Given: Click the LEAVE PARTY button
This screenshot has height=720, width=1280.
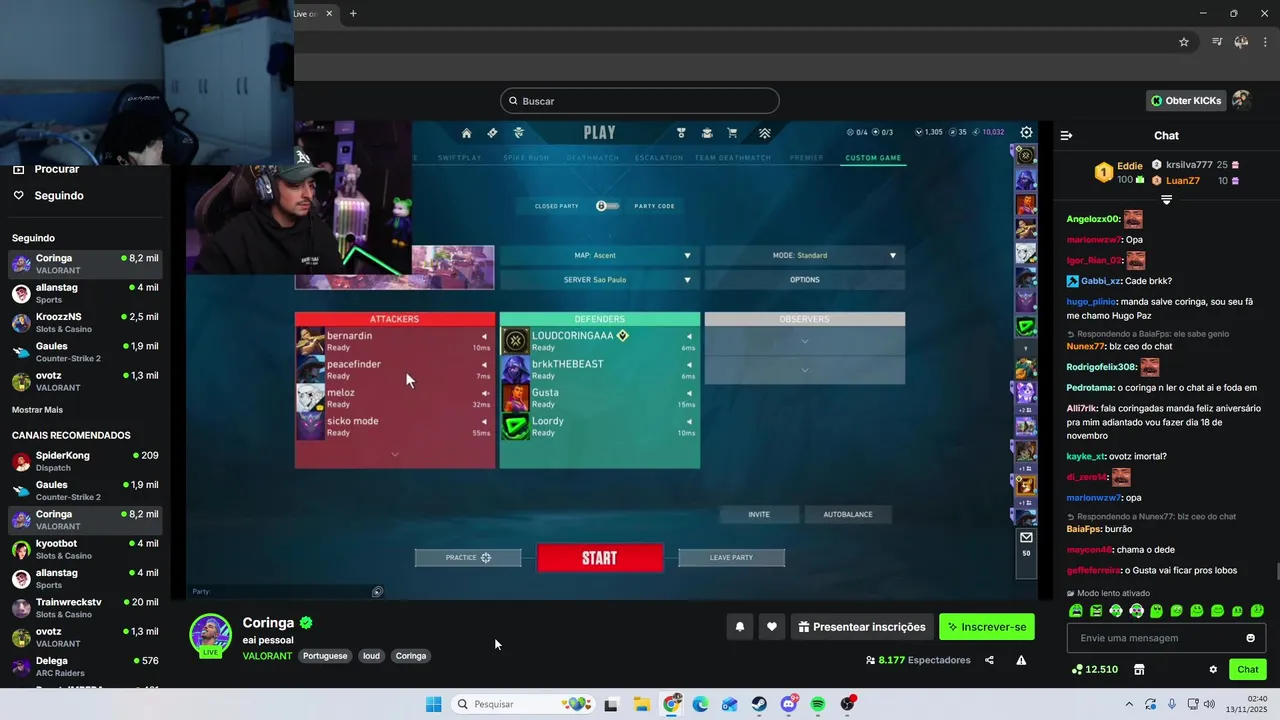Looking at the screenshot, I should click(731, 557).
